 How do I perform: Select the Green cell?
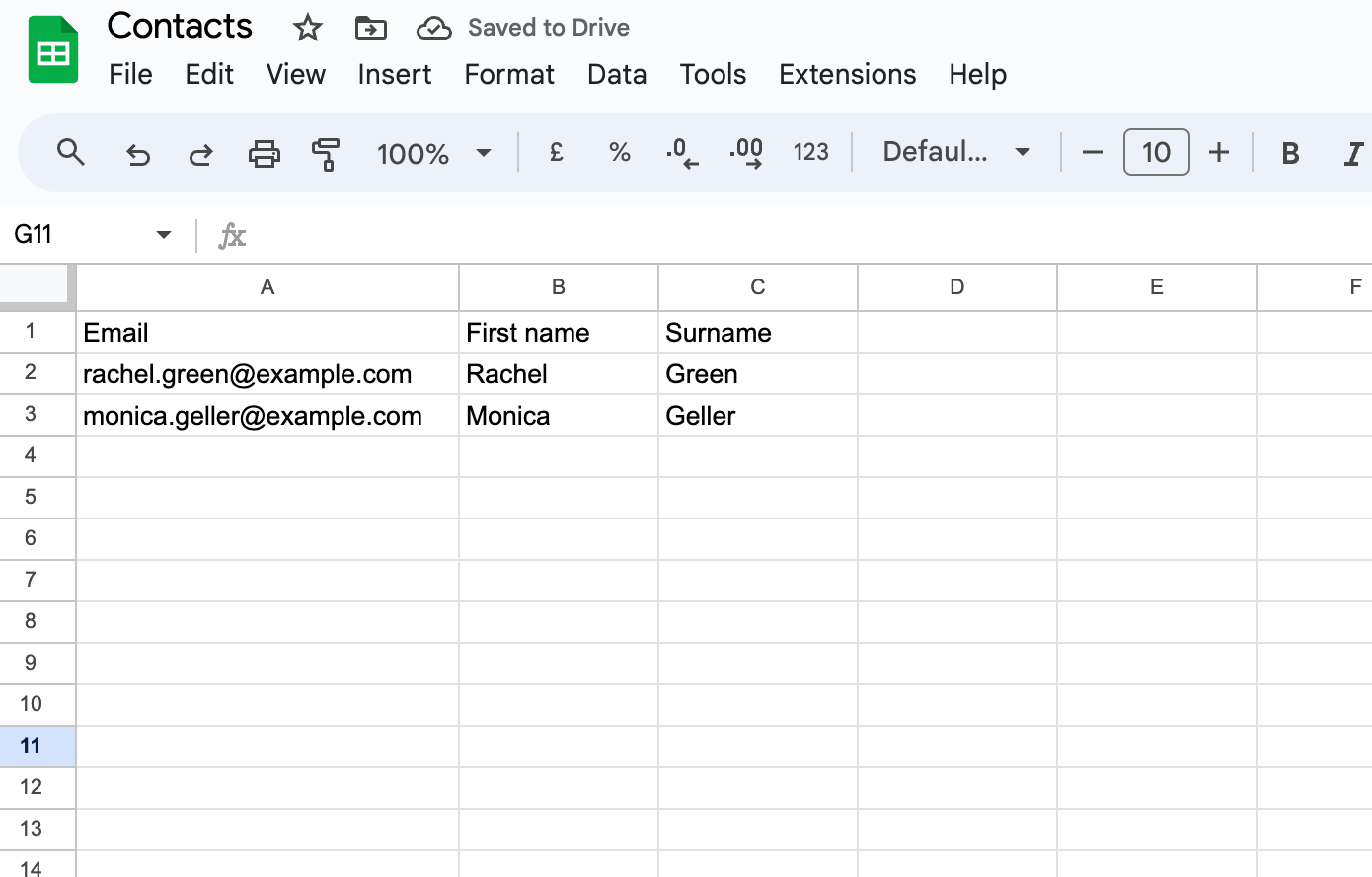(x=758, y=374)
